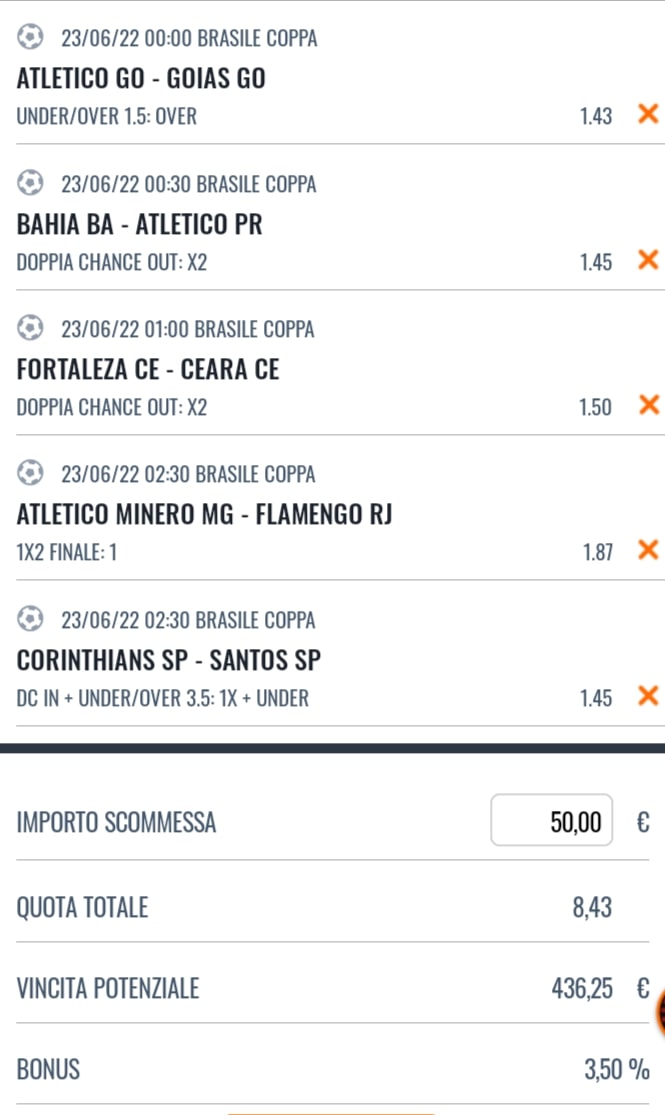Open Bahia BA - Atletico PR match
The height and width of the screenshot is (1115, 665).
coord(140,225)
